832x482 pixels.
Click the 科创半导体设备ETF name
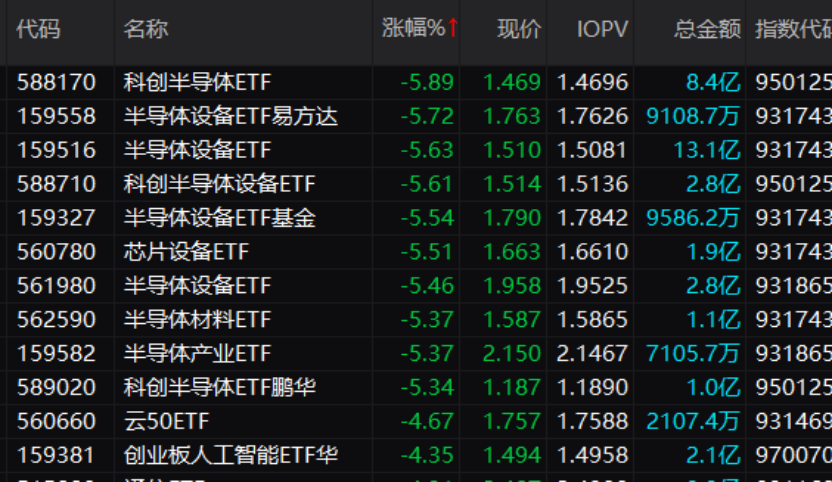coord(219,184)
